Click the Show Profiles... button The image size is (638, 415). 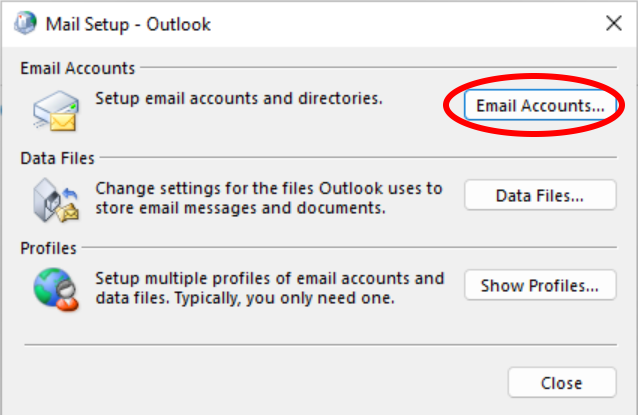[x=540, y=285]
